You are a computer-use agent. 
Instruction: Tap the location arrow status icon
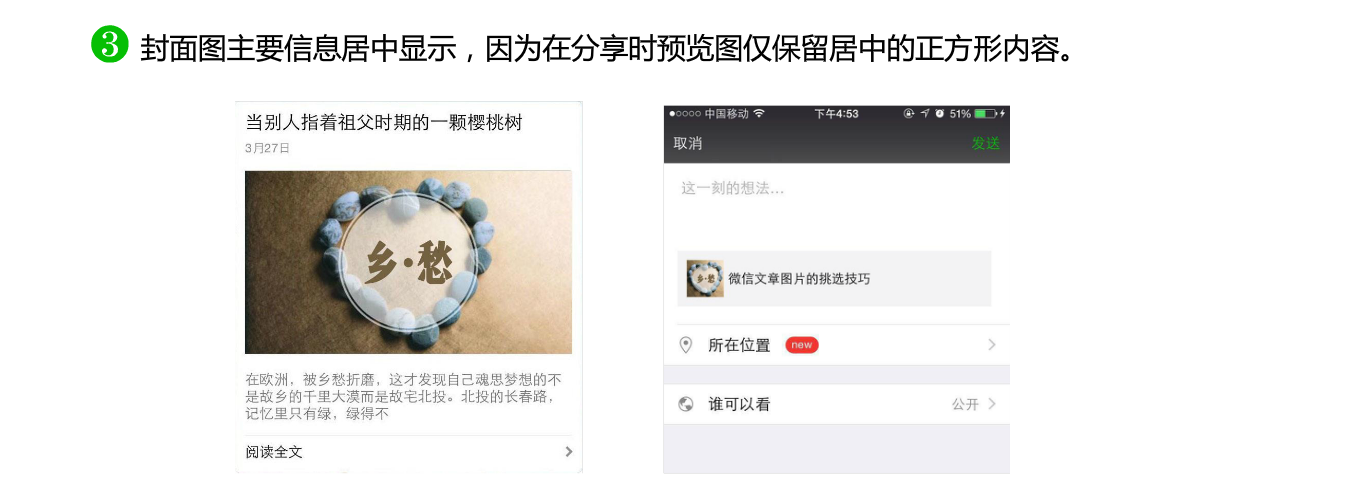coord(925,114)
